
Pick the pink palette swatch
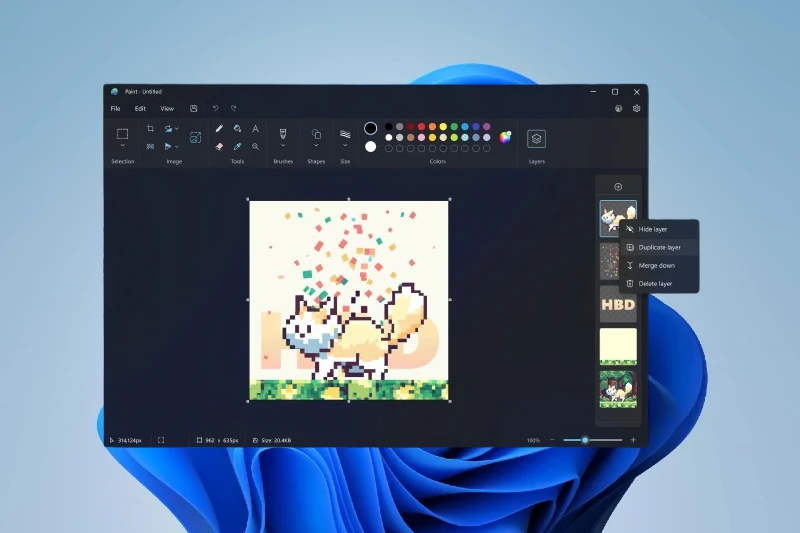click(421, 137)
